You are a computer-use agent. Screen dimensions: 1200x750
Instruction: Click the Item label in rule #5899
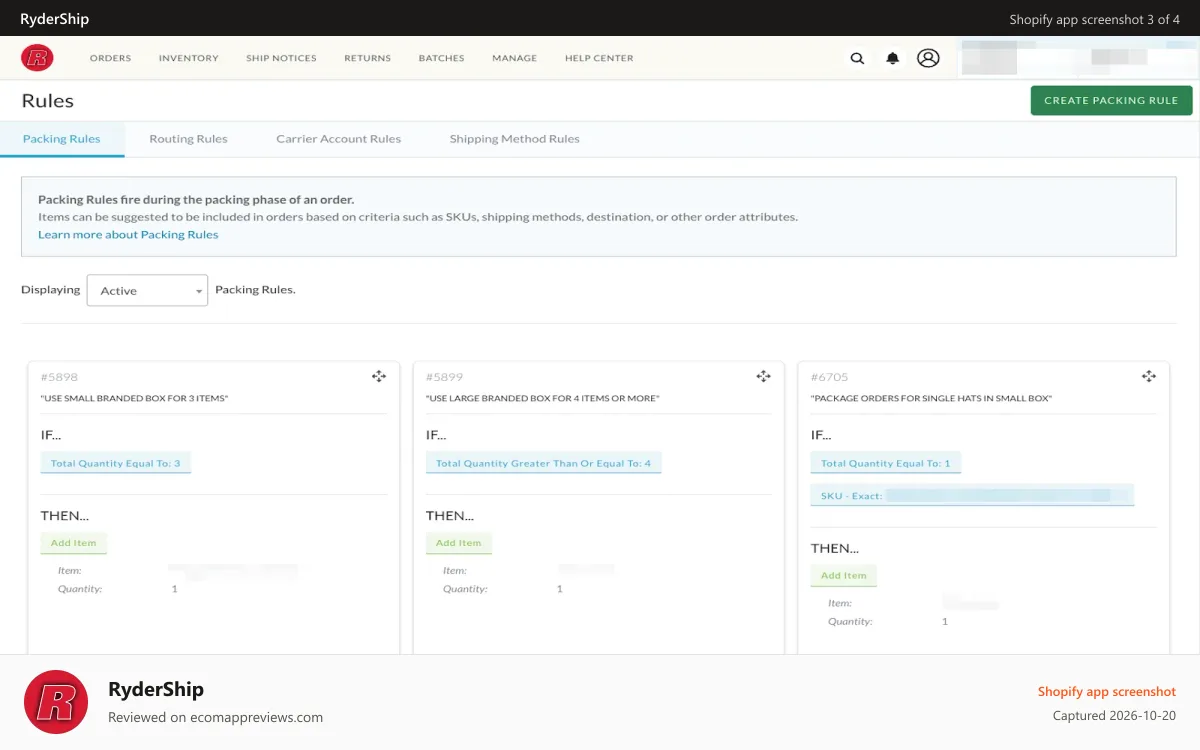[455, 571]
